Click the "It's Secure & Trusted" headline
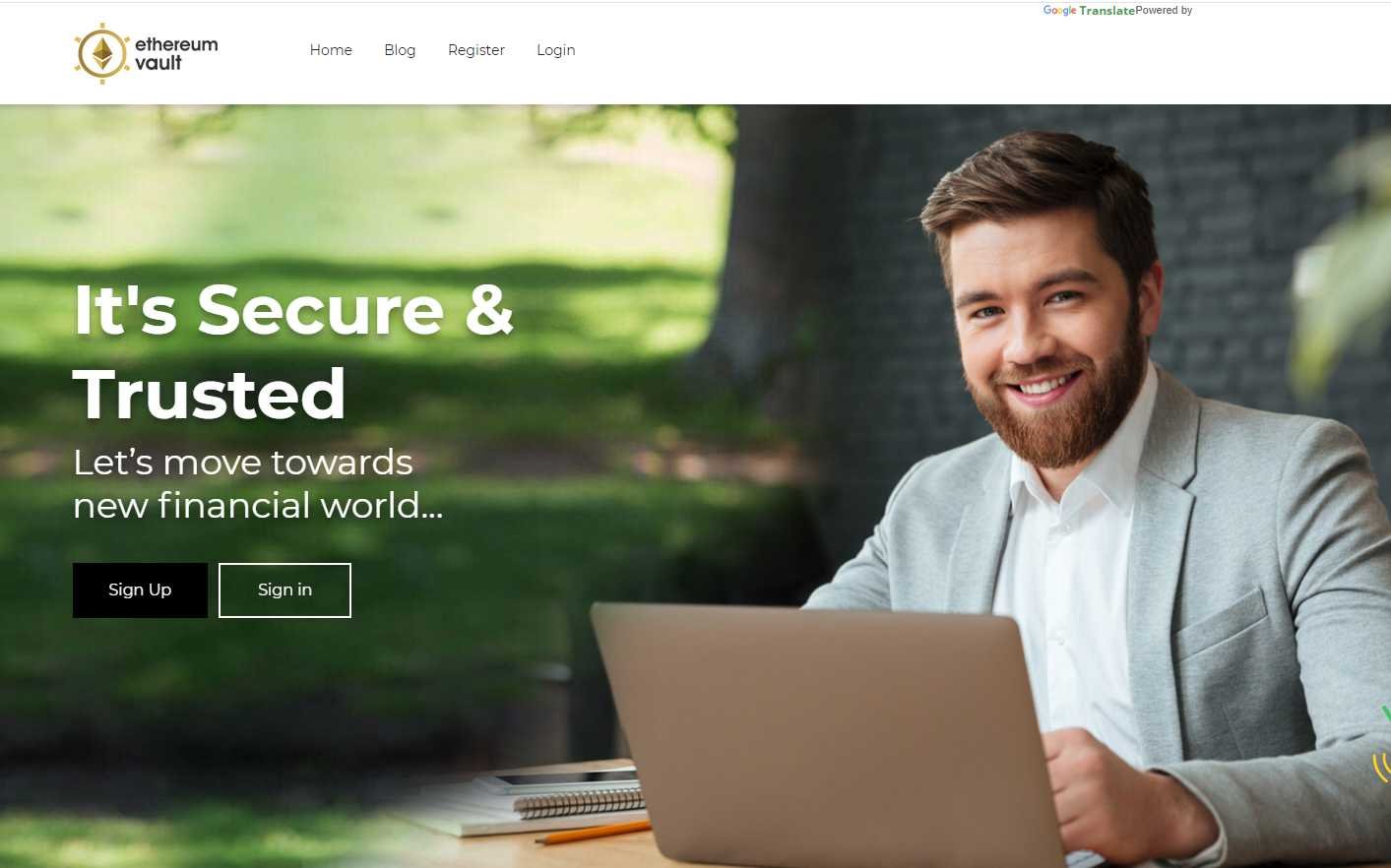This screenshot has height=868, width=1391. coord(293,351)
